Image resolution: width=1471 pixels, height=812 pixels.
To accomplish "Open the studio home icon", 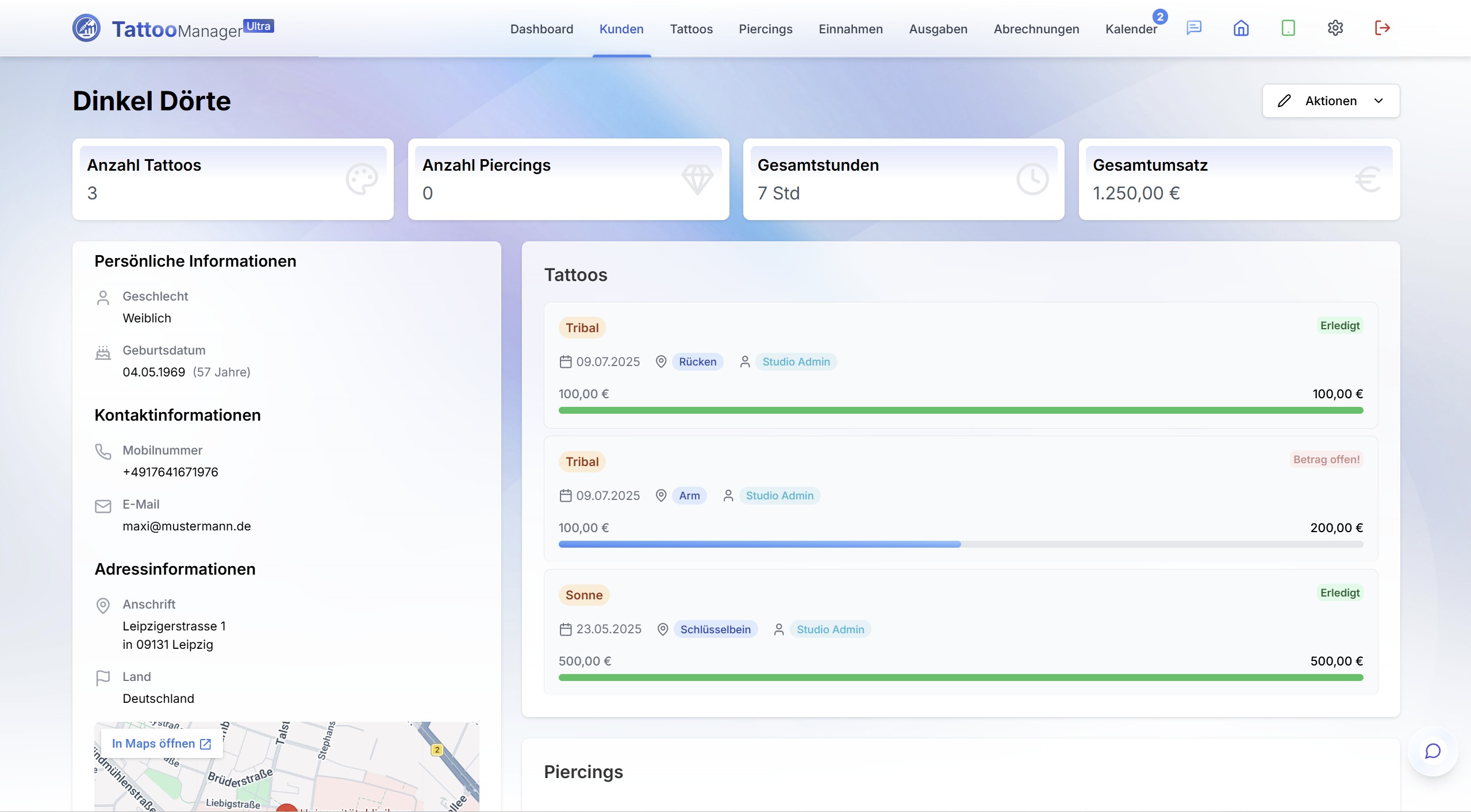I will coord(1241,28).
